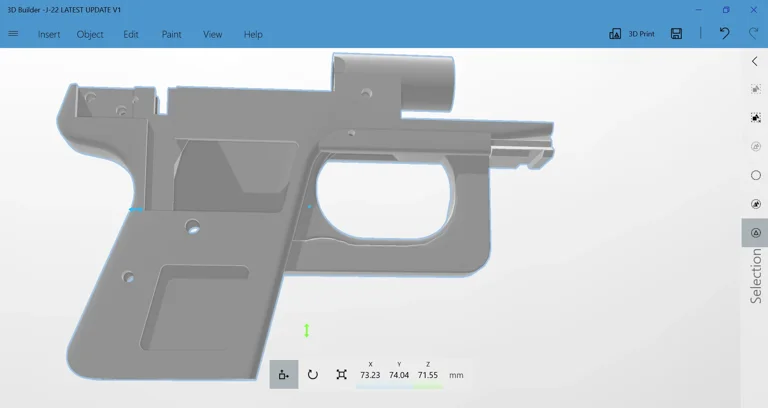The width and height of the screenshot is (768, 408).
Task: Undo the last action
Action: [x=724, y=34]
